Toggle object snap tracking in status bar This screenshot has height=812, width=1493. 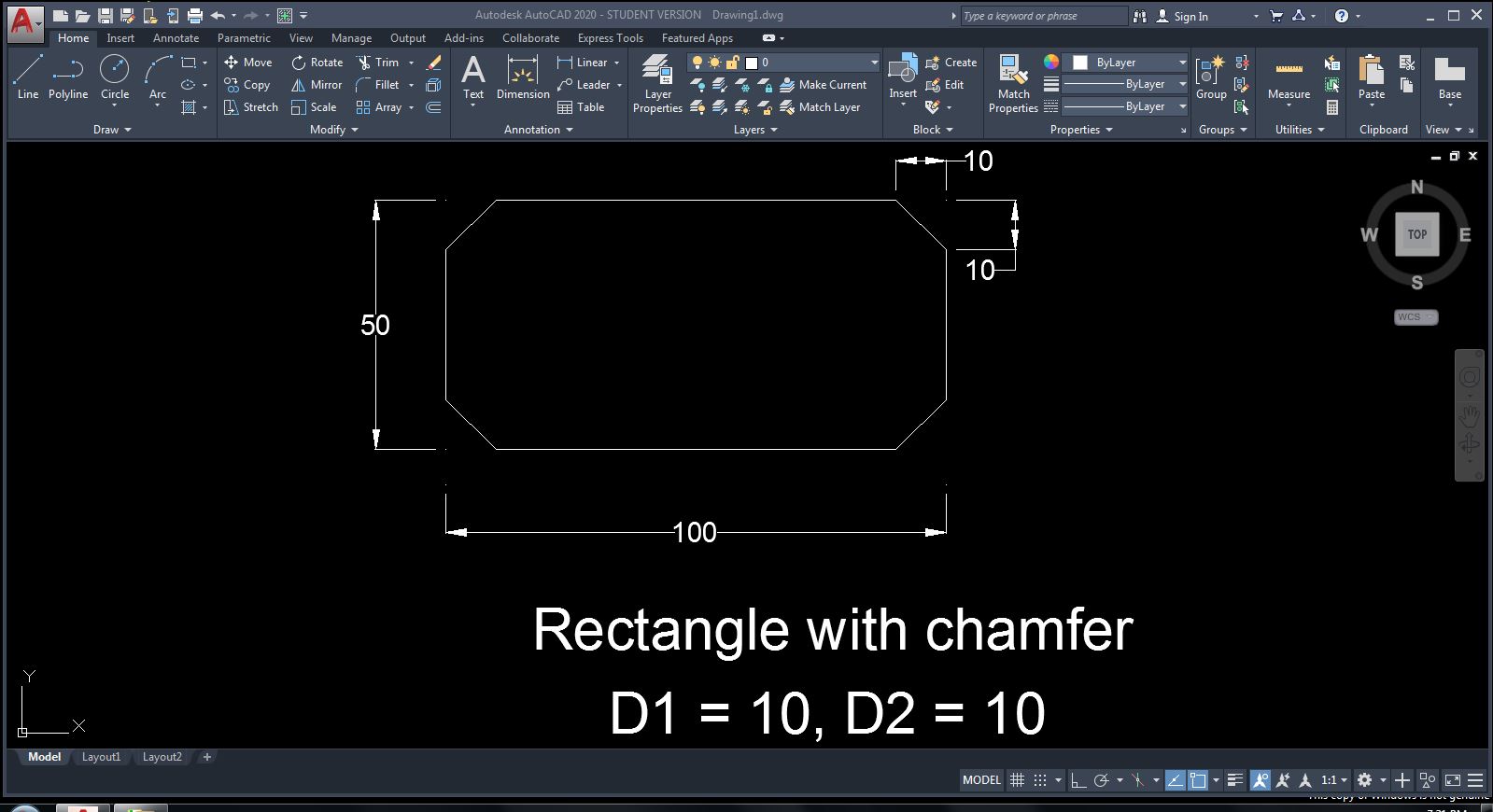1175,780
